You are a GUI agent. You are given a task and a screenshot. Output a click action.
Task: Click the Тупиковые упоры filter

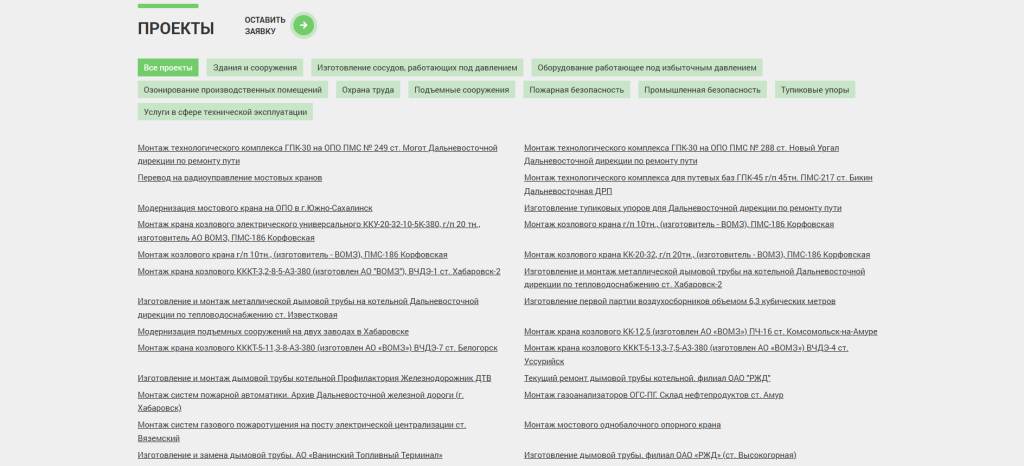point(815,89)
